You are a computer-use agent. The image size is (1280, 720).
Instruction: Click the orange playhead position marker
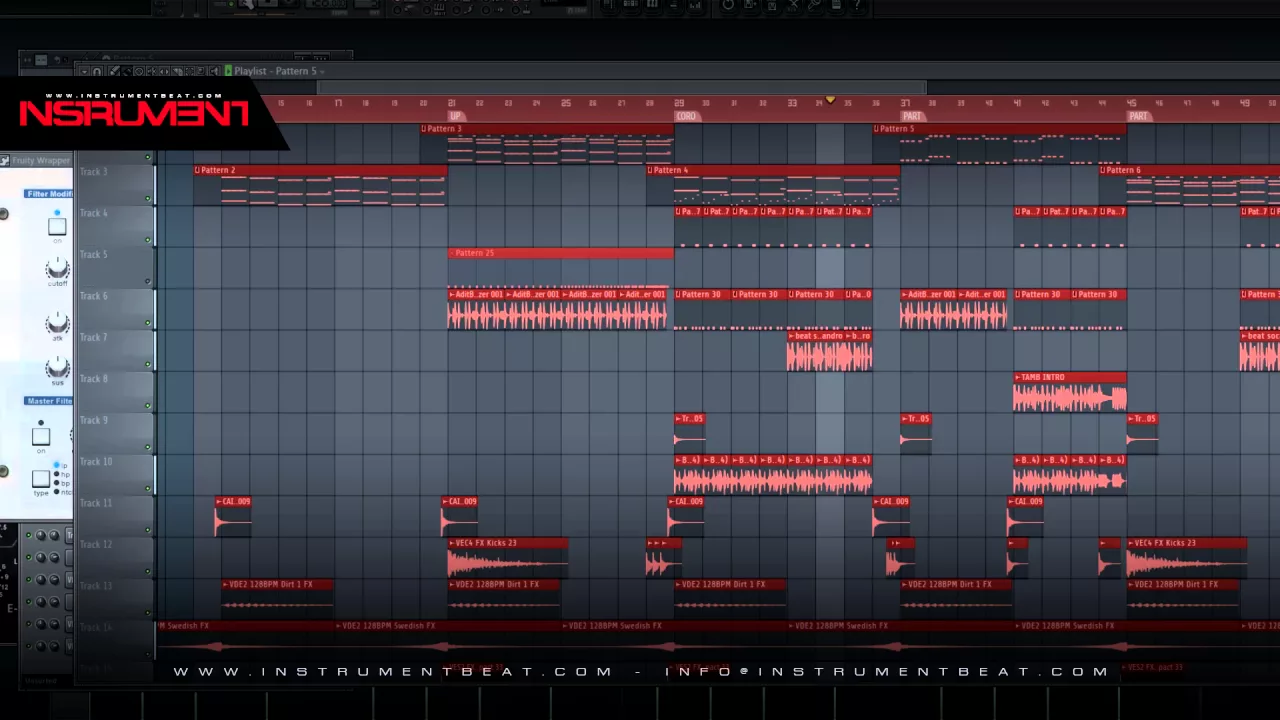tap(830, 101)
